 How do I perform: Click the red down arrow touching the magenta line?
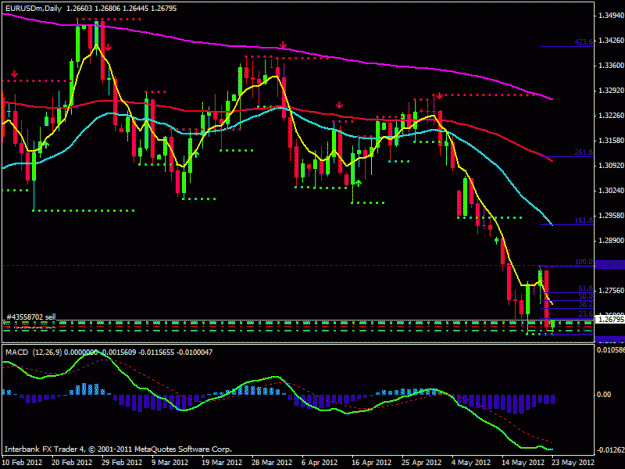click(x=283, y=45)
